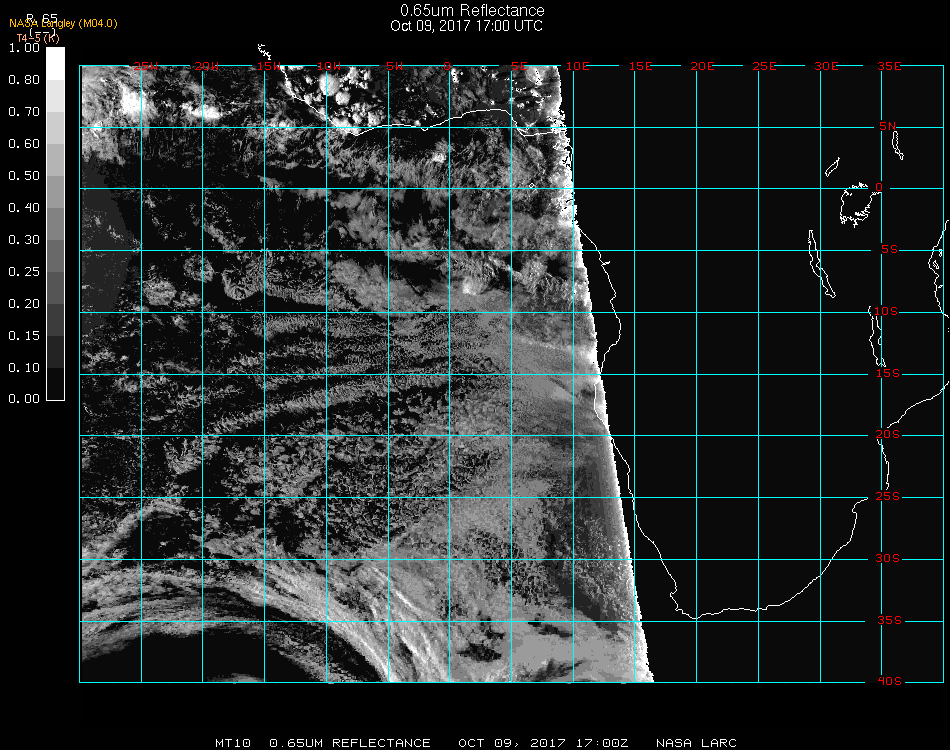The height and width of the screenshot is (750, 950).
Task: Click the 20S latitude label
Action: click(888, 435)
